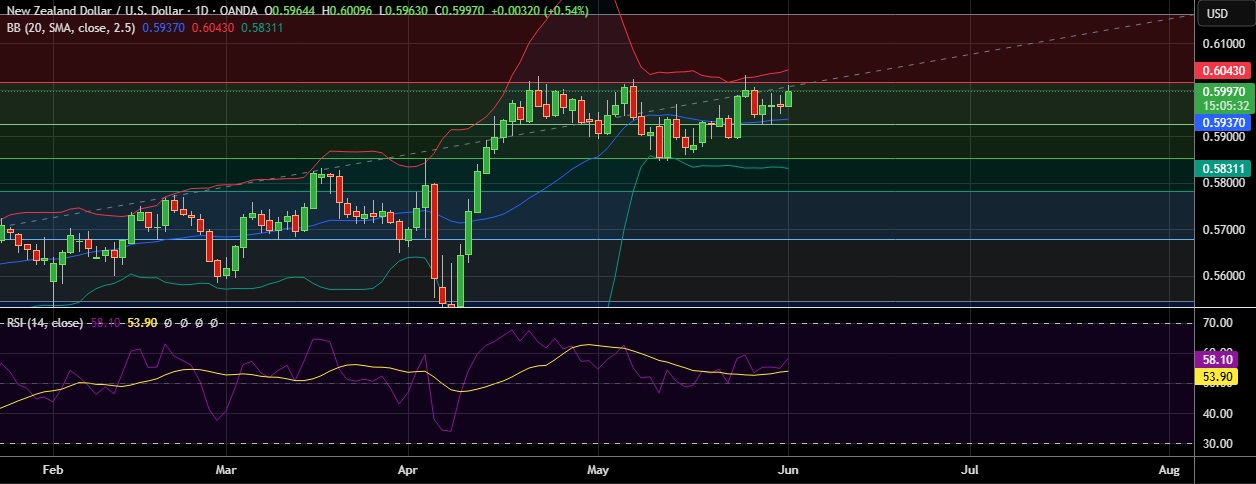Click the 0.61000 price scale tick
Viewport: 1256px width, 484px height.
[1223, 44]
